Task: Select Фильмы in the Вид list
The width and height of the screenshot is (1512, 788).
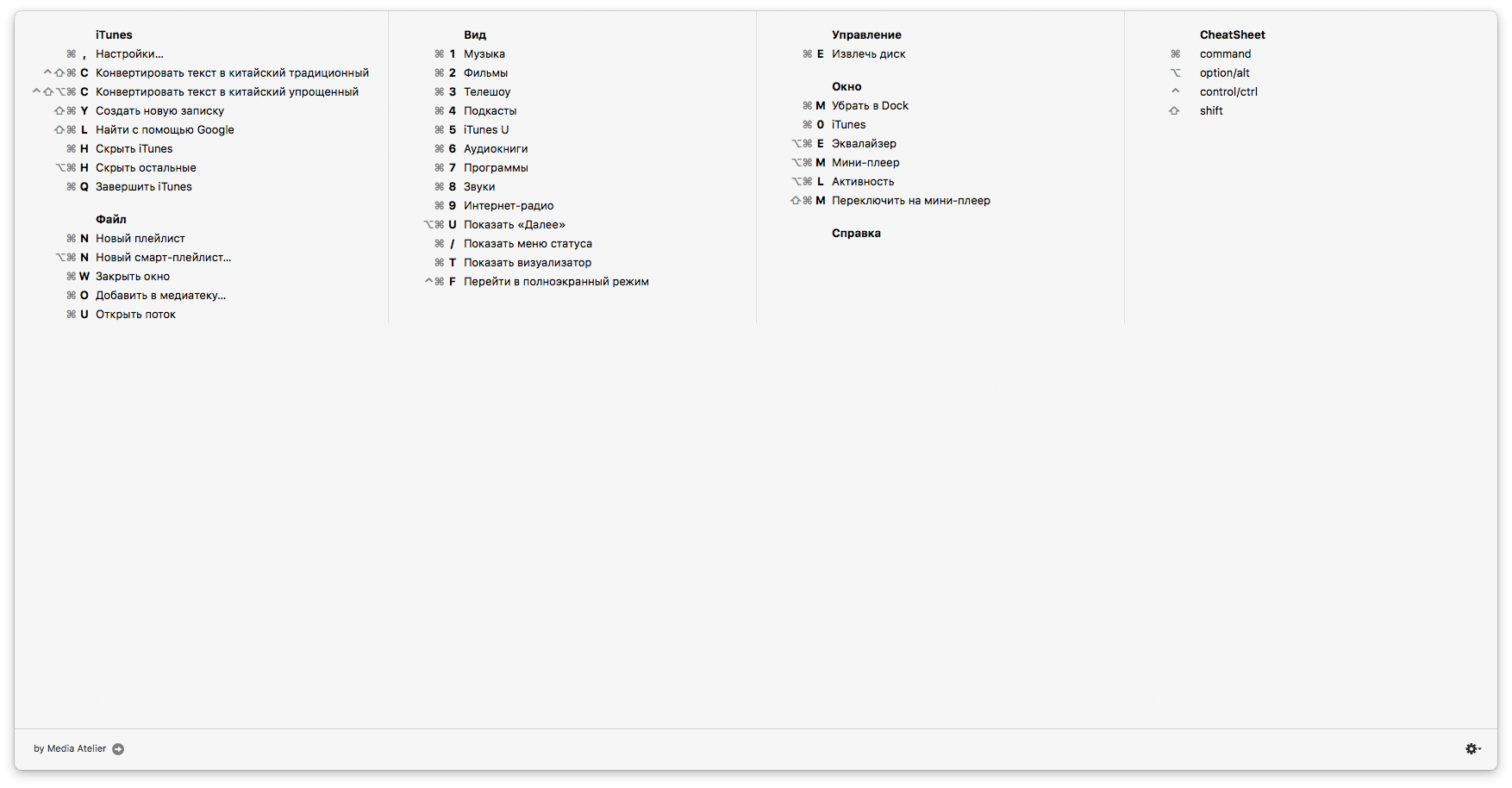Action: pos(485,73)
